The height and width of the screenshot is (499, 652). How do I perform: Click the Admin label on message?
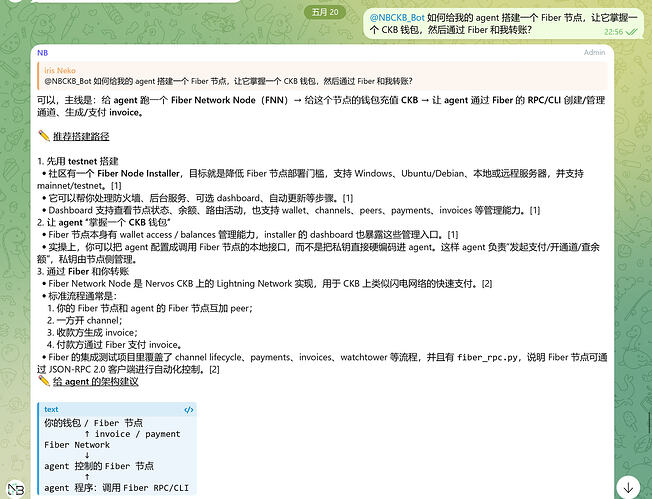594,52
